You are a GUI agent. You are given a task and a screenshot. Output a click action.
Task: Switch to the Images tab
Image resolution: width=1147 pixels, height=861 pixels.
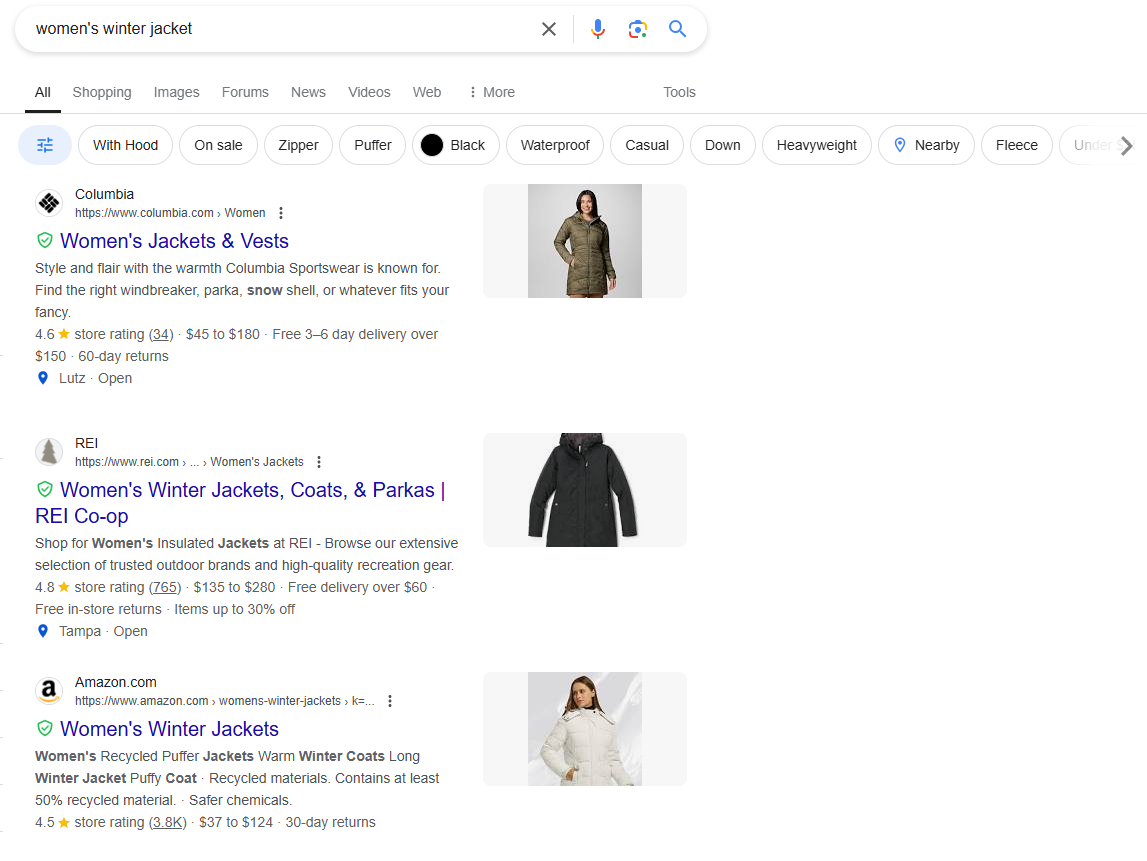tap(176, 92)
